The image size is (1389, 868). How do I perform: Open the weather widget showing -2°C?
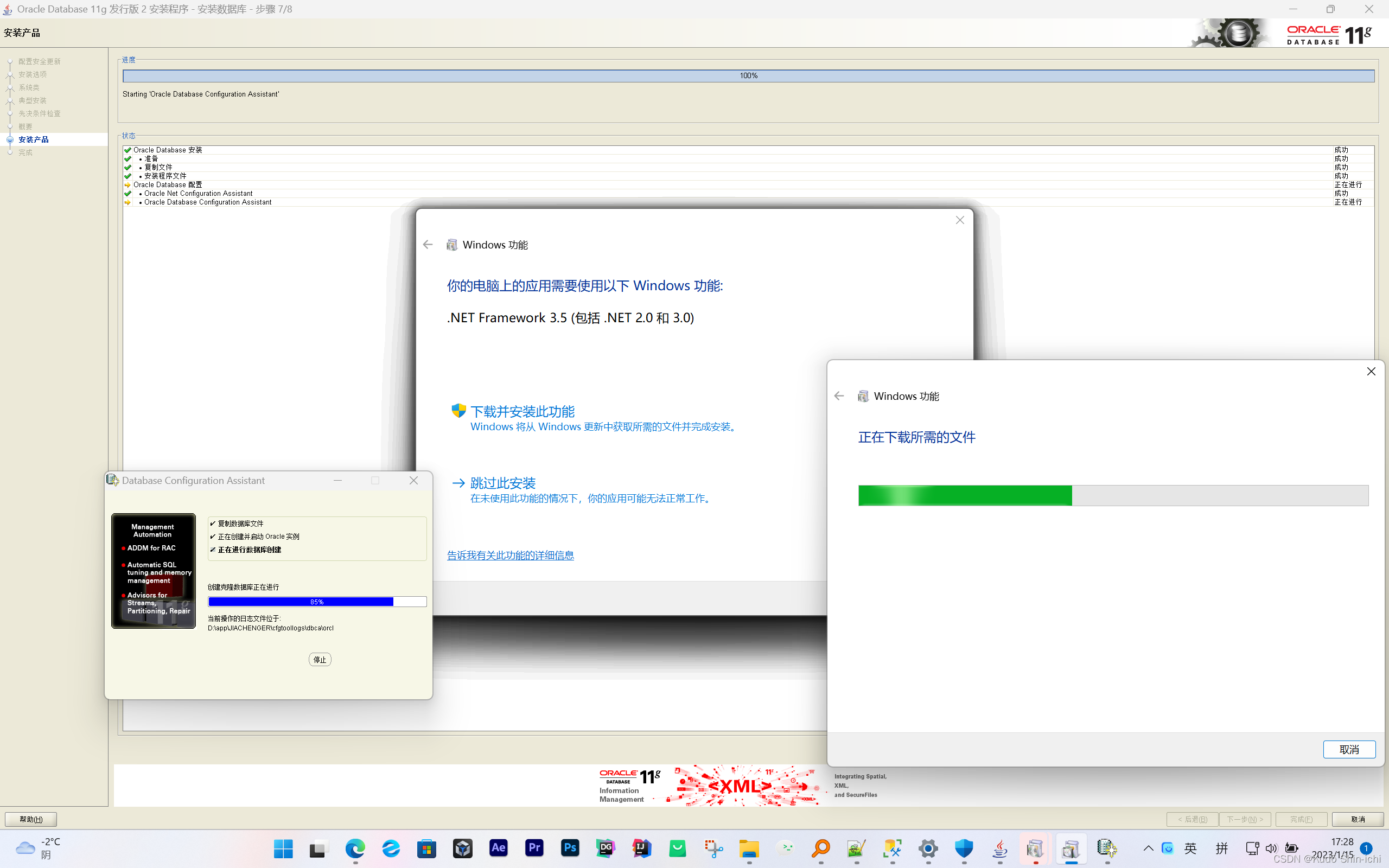click(39, 848)
